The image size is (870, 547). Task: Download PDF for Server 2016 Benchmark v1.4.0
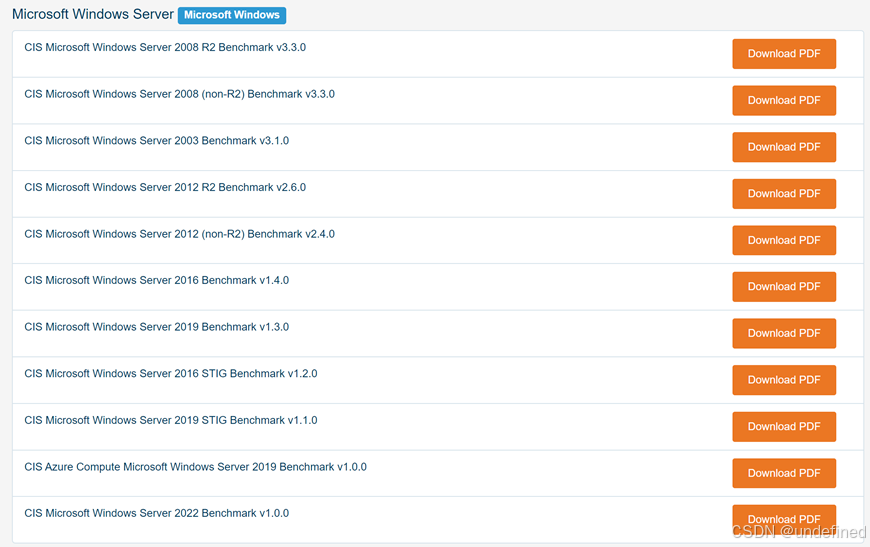(784, 287)
